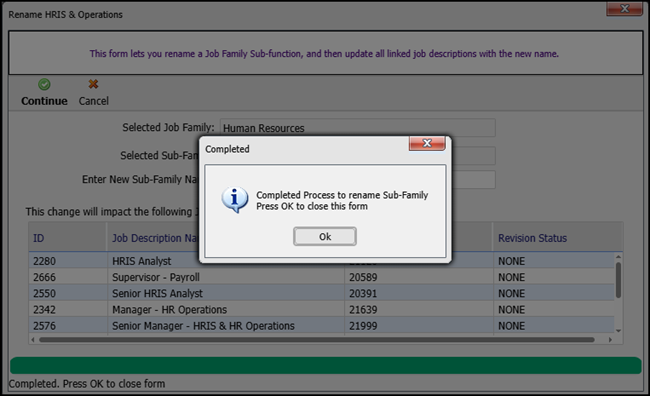Click the green Continue checkmark icon

44,85
